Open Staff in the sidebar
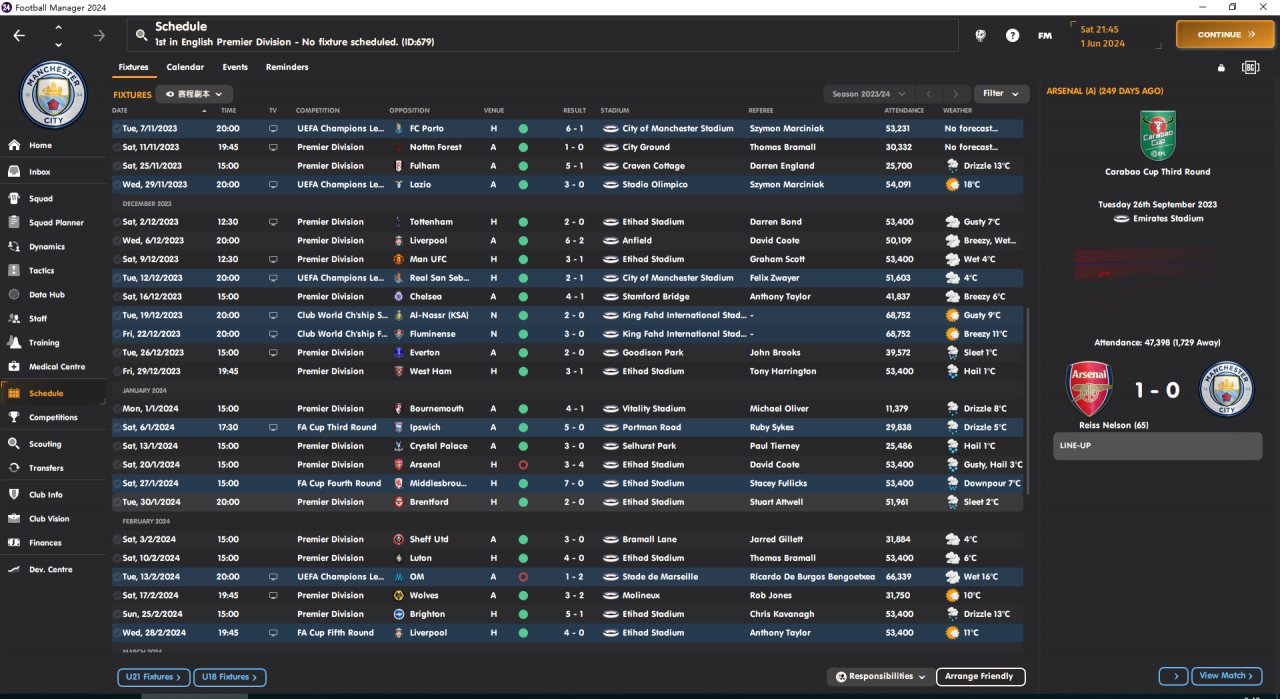This screenshot has width=1280, height=699. pos(38,319)
